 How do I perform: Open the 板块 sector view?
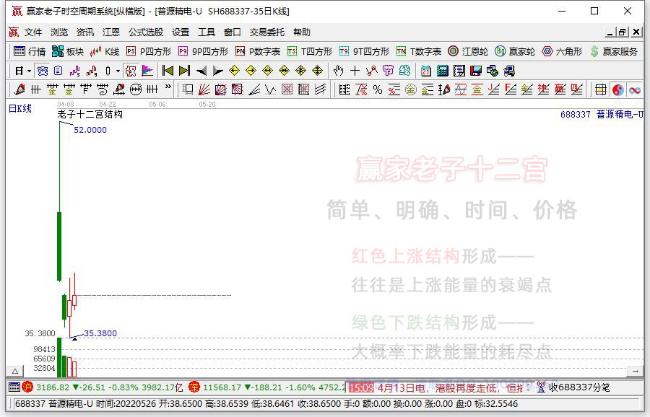(68, 51)
